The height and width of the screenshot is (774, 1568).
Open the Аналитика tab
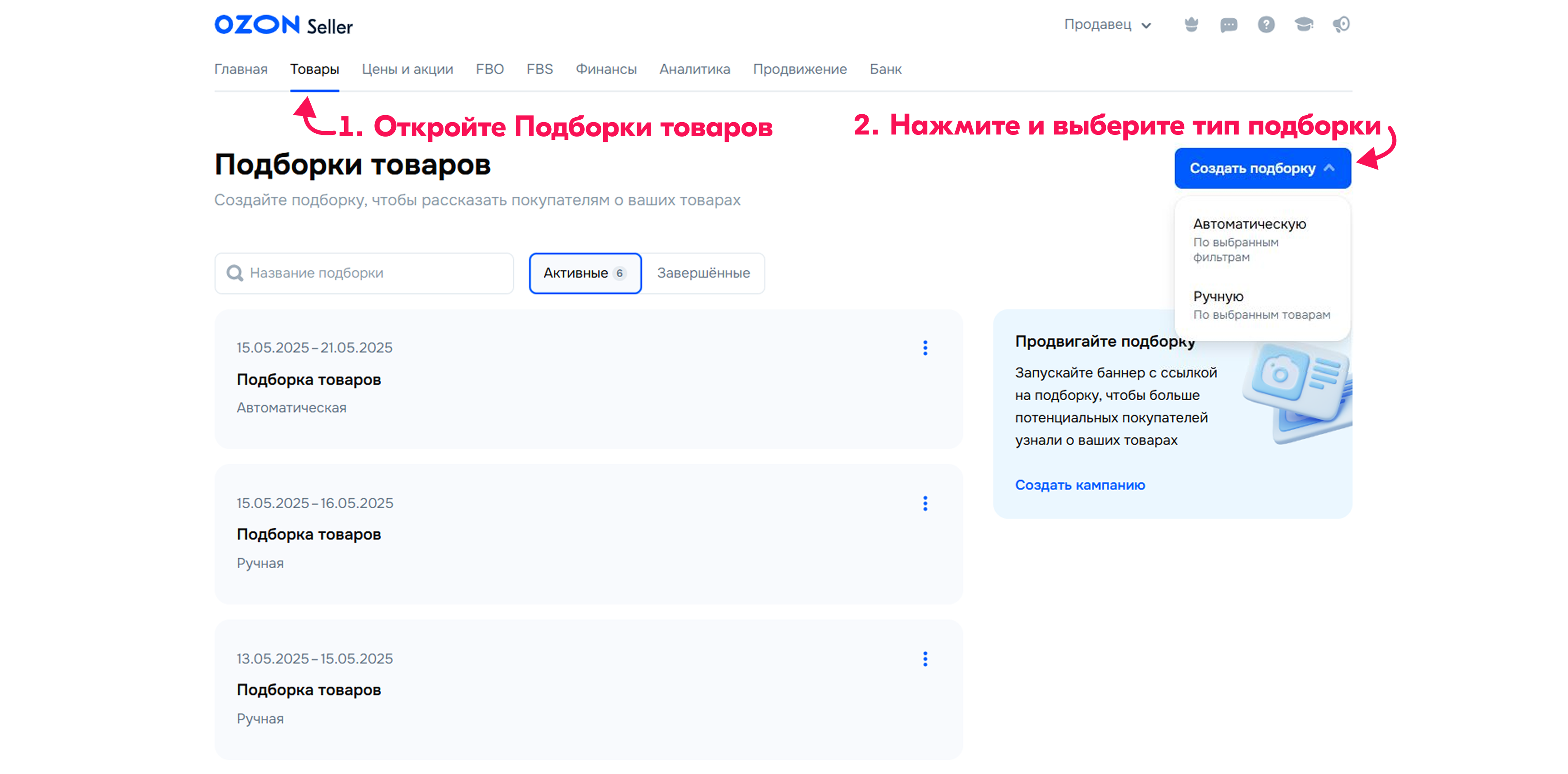tap(694, 69)
